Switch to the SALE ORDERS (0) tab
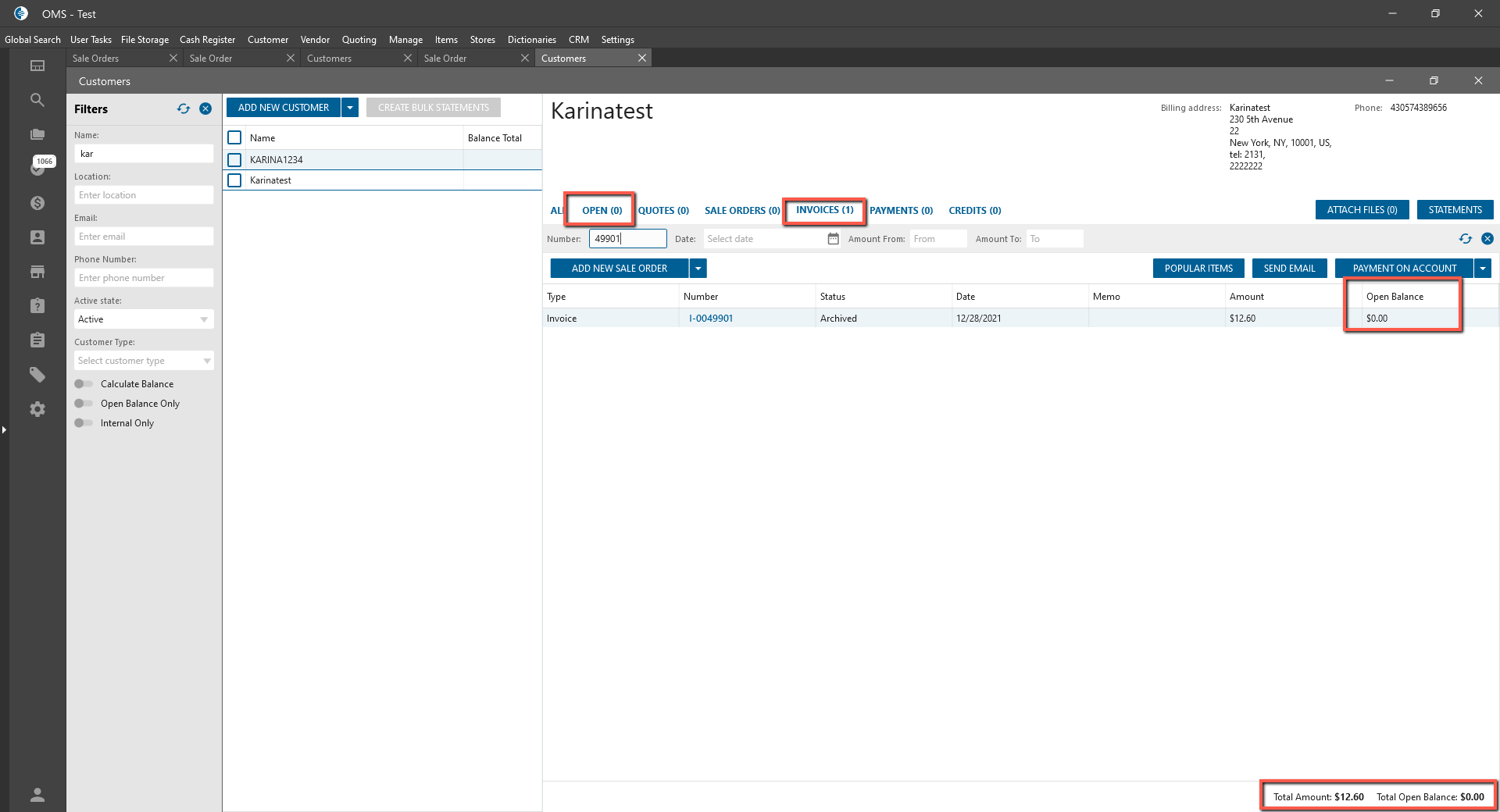This screenshot has height=812, width=1500. (742, 211)
